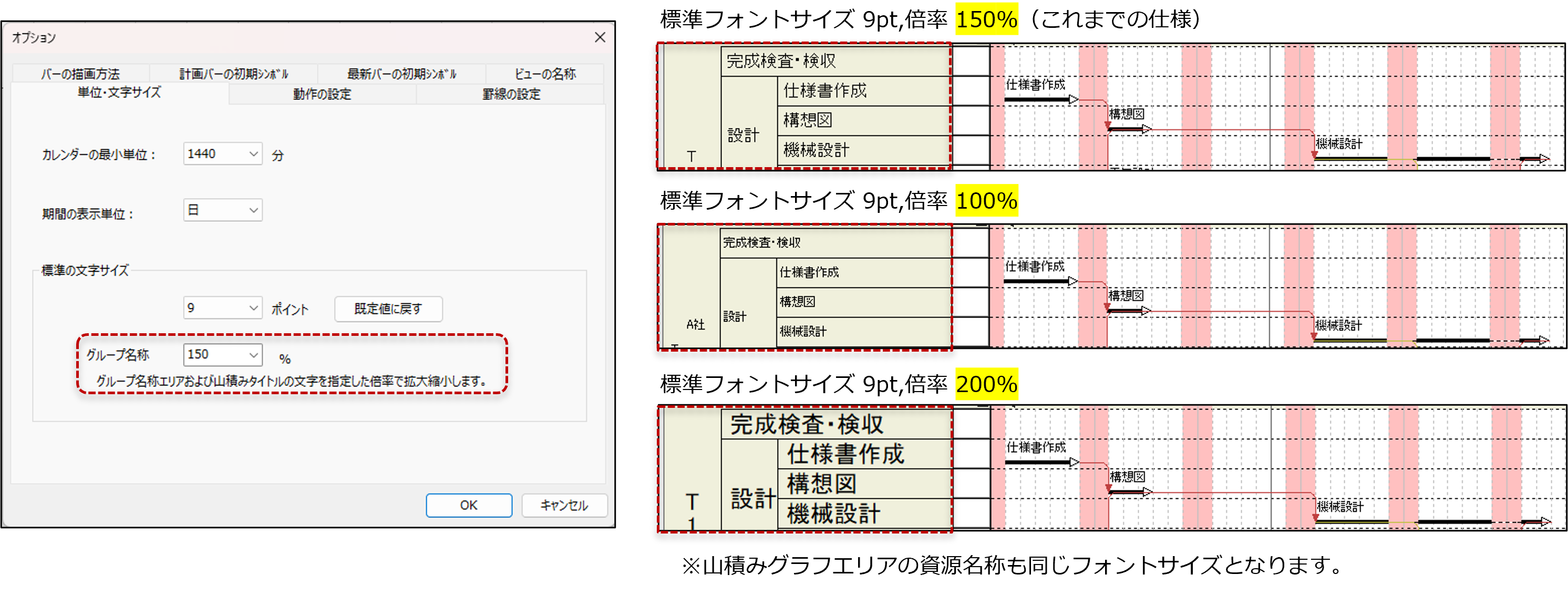Screen dimensions: 1568x595
Task: Switch to バーの描画方法 tab
Action: 80,74
